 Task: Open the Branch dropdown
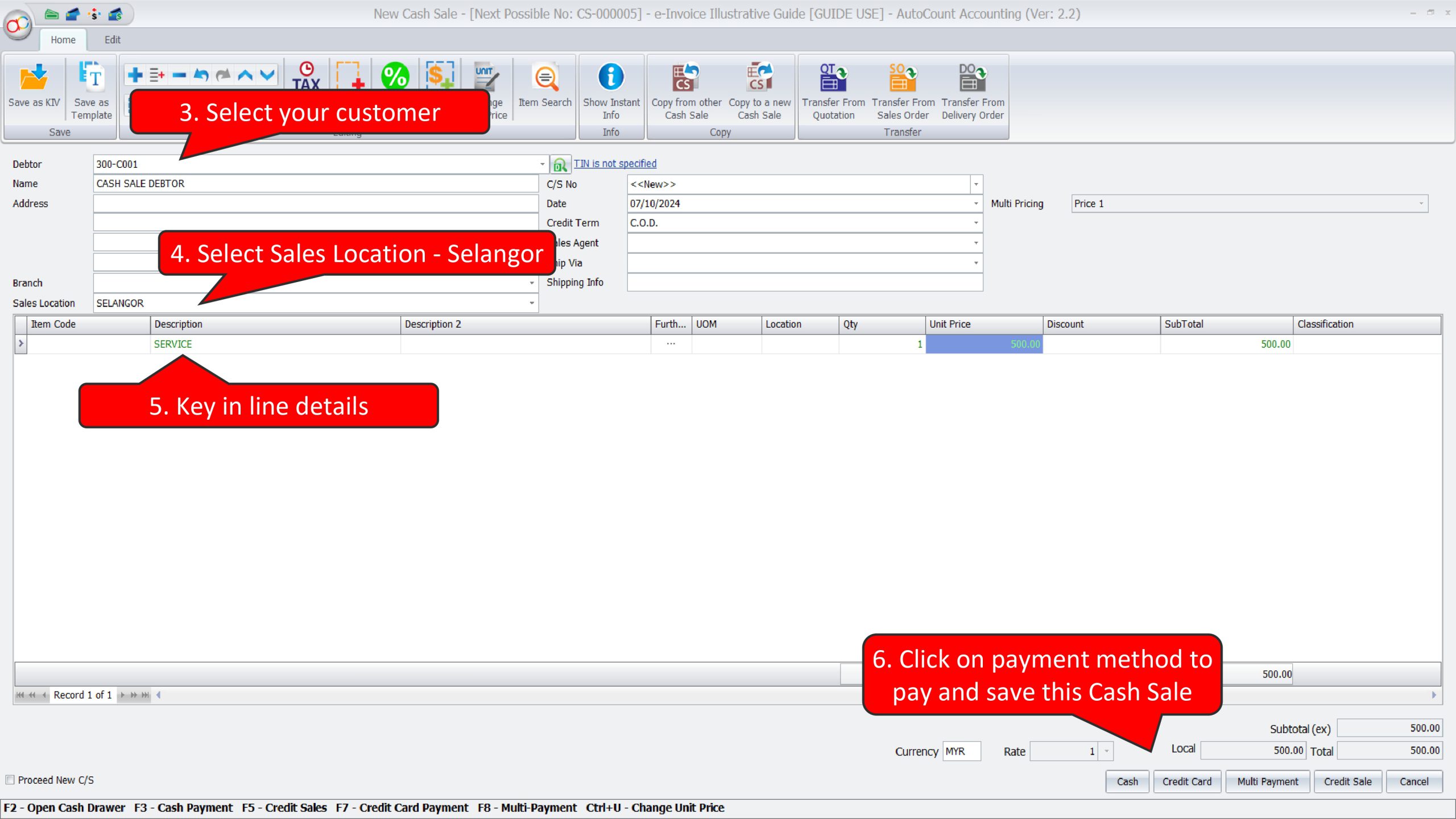coord(532,283)
